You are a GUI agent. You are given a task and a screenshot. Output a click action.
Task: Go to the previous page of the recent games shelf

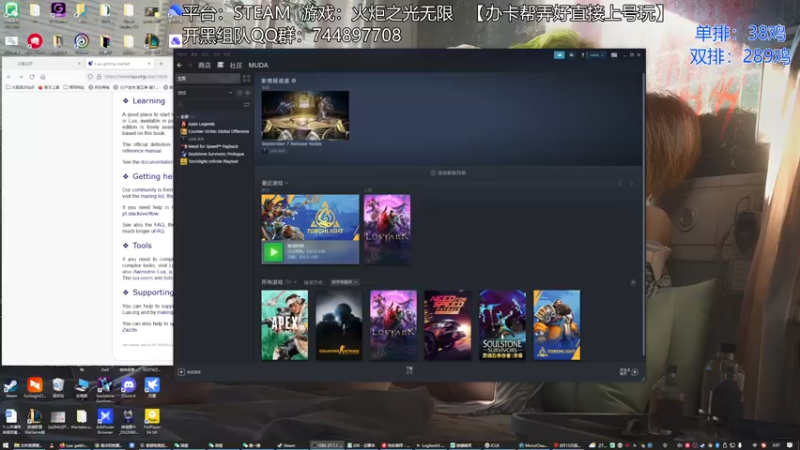[620, 184]
